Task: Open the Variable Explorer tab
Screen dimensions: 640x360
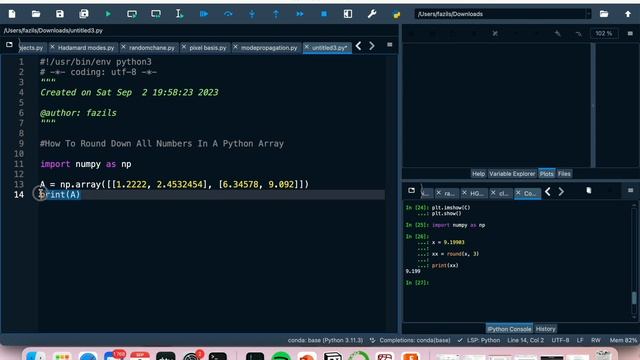Action: coord(512,174)
